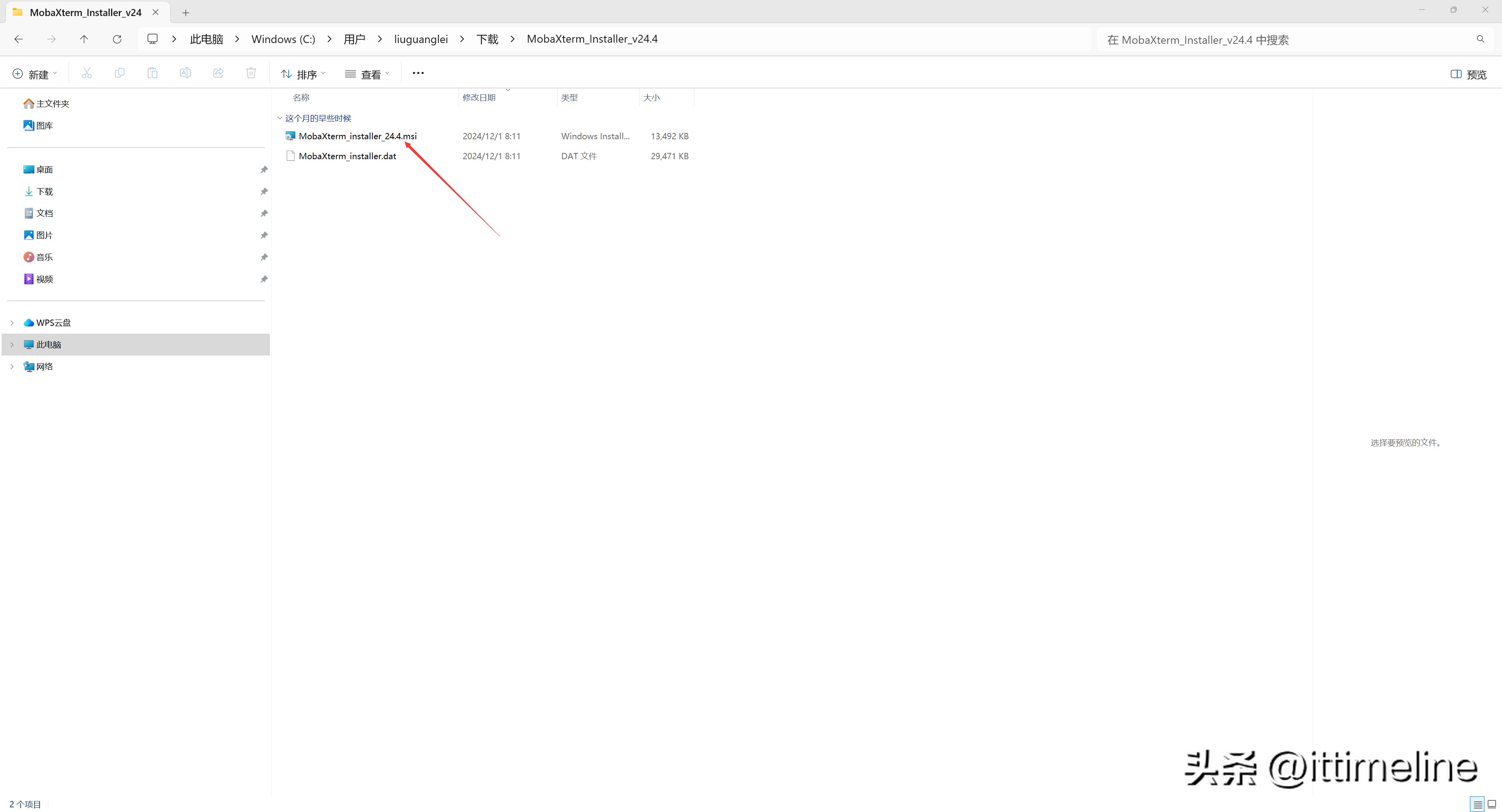Collapse the 这个月的早些时候 group
Screen dimensions: 1502x812
click(x=280, y=119)
